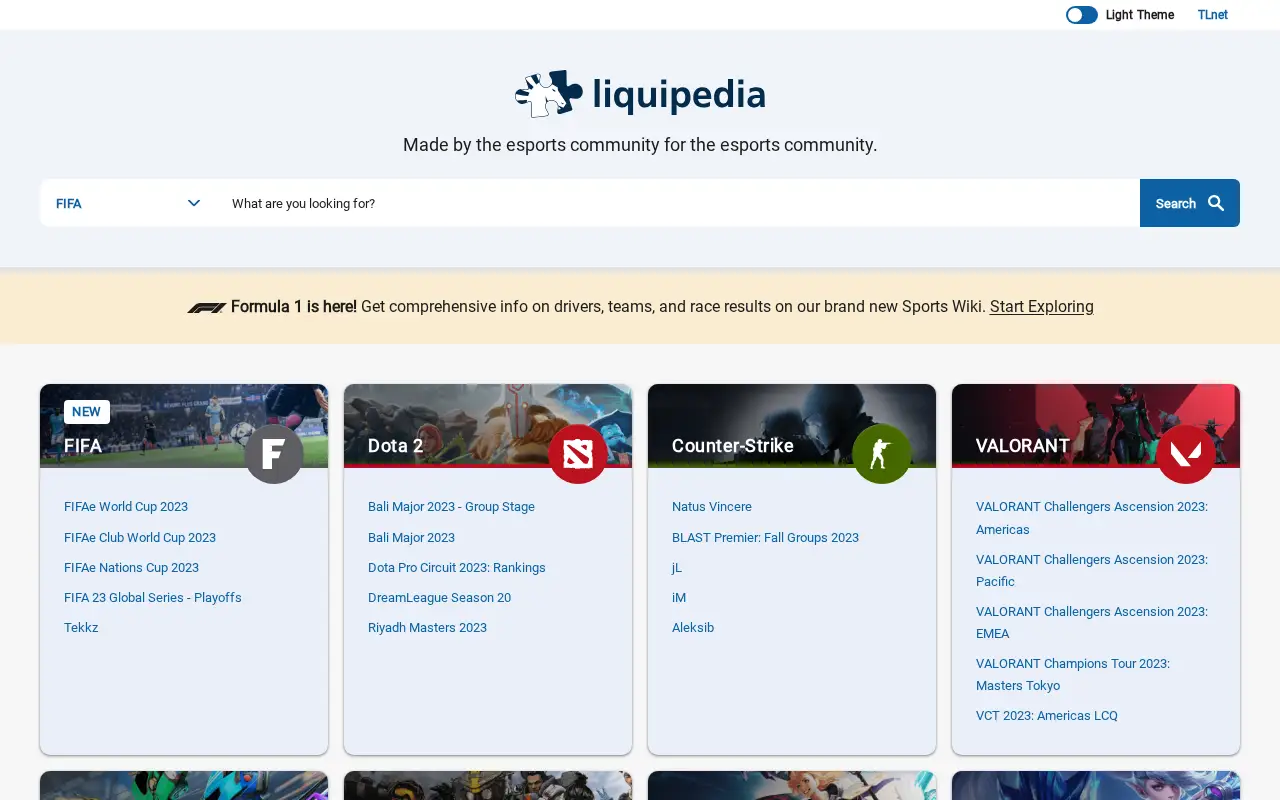Open FIFAe World Cup 2023

(x=126, y=507)
